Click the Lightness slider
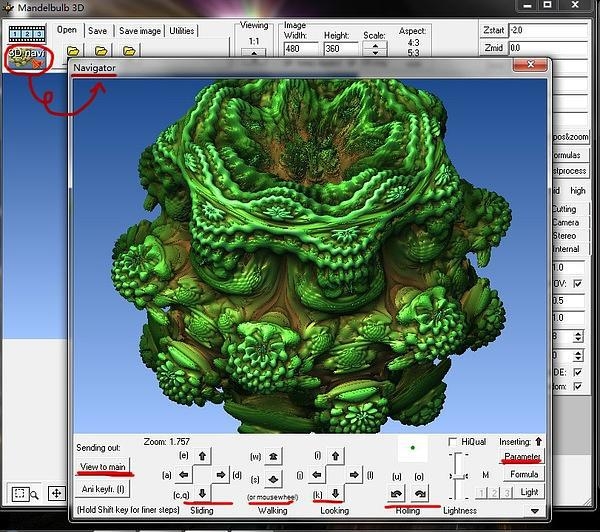The height and width of the screenshot is (532, 600). (x=459, y=478)
